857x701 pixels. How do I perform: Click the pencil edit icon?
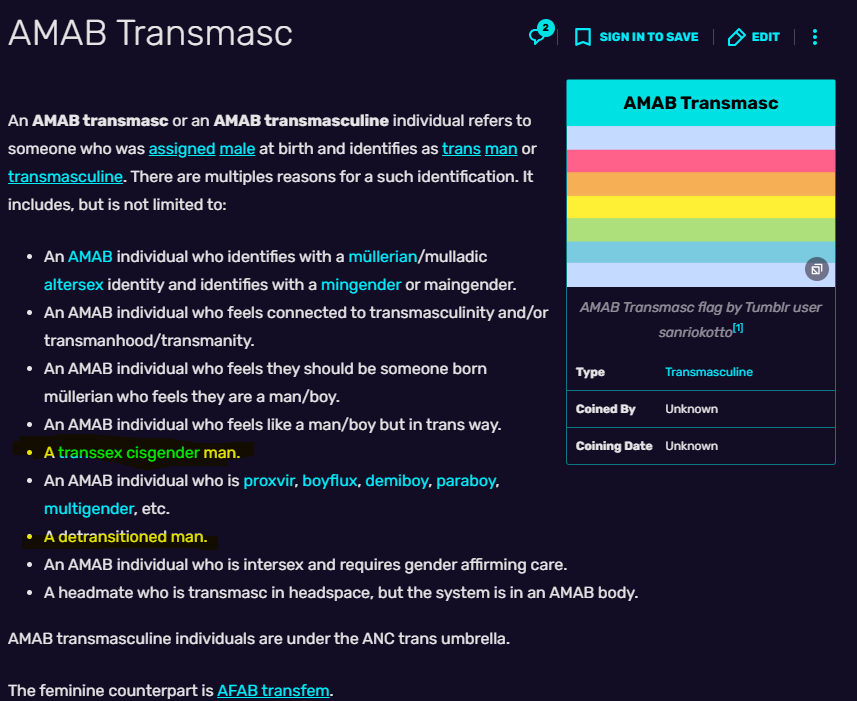pyautogui.click(x=737, y=37)
